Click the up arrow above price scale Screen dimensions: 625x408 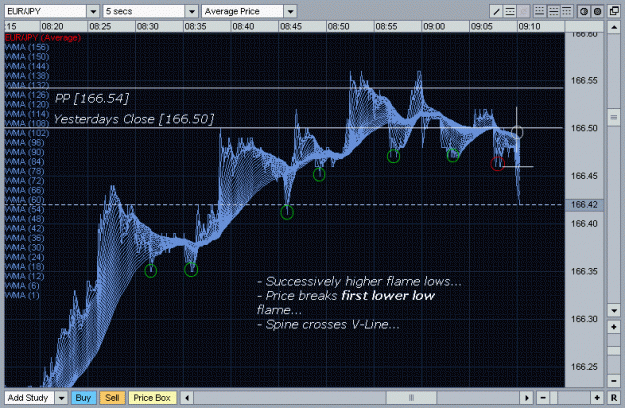(x=614, y=27)
